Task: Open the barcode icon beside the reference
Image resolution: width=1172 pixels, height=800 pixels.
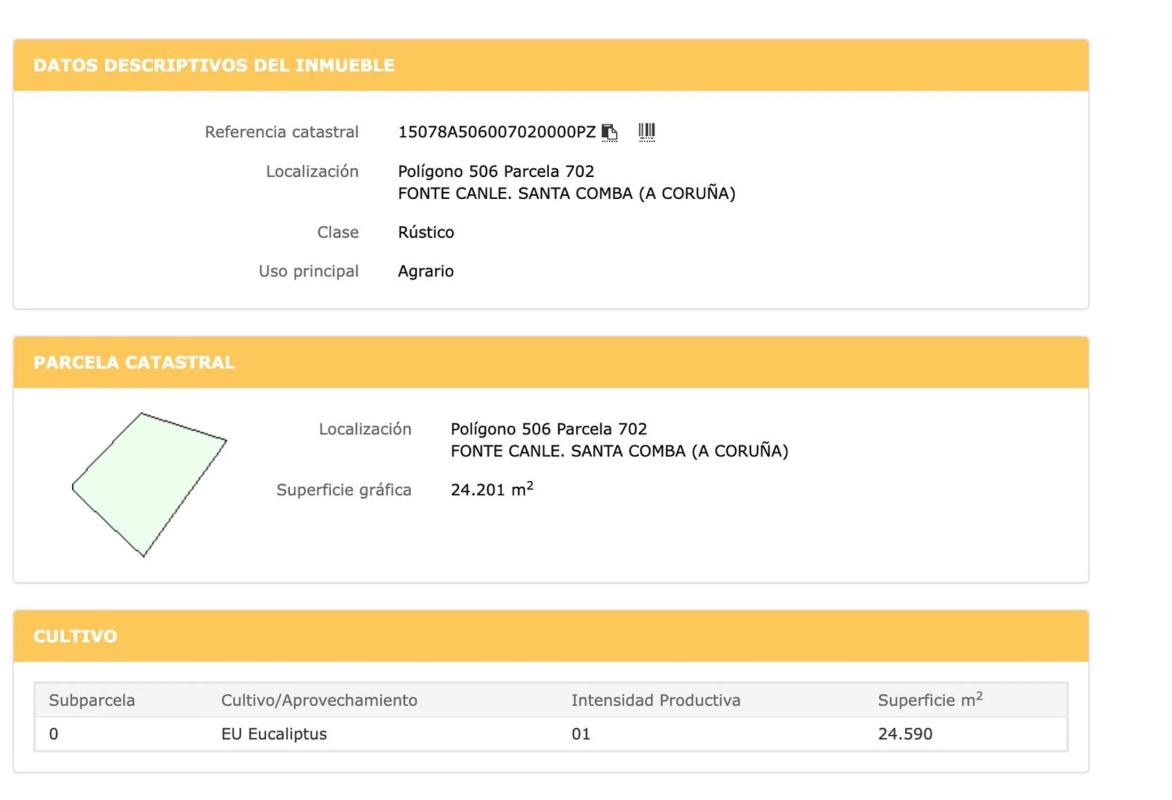Action: (x=647, y=131)
